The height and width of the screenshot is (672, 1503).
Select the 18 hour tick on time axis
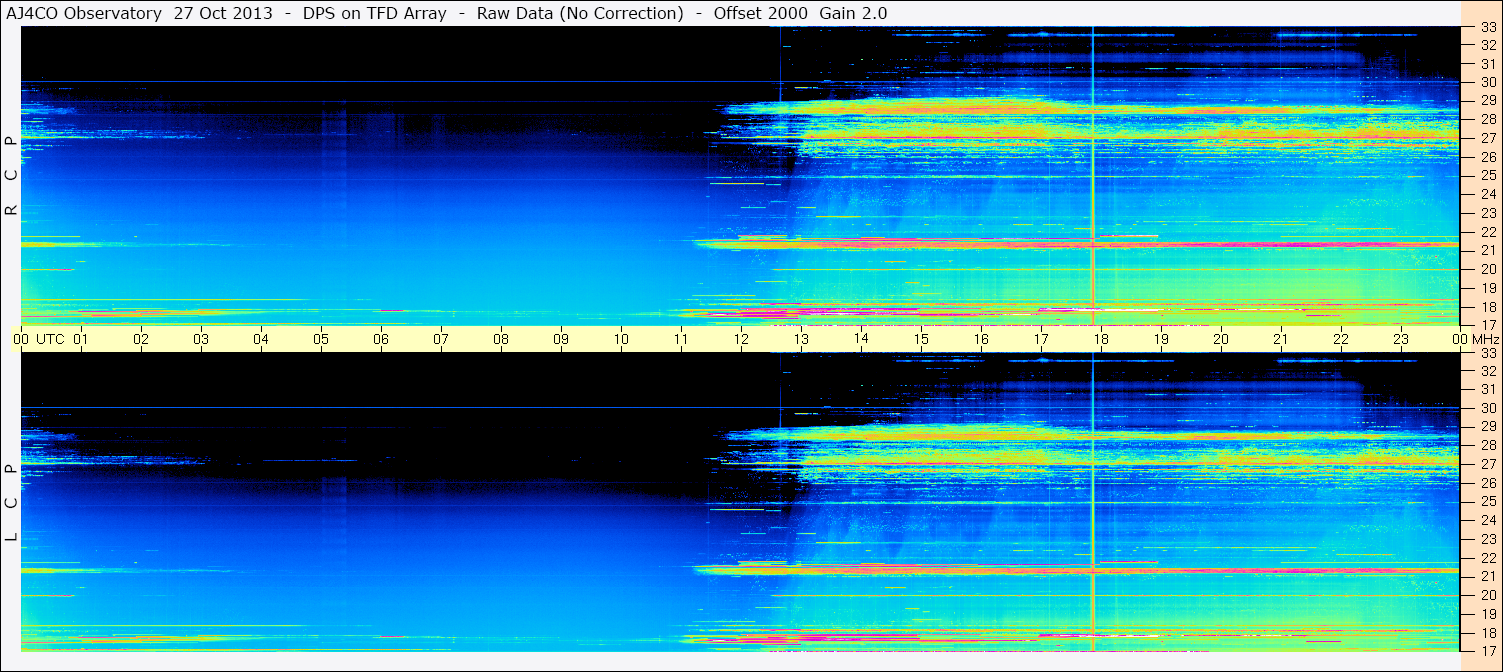pyautogui.click(x=1100, y=339)
